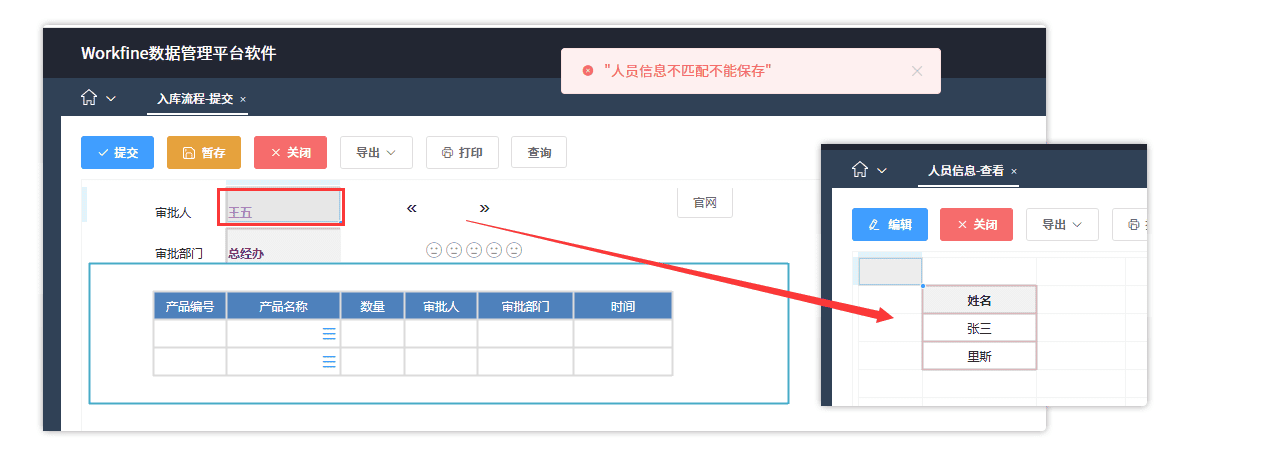Click the 提交 submit button
Viewport: 1268px width, 461px height.
point(117,152)
